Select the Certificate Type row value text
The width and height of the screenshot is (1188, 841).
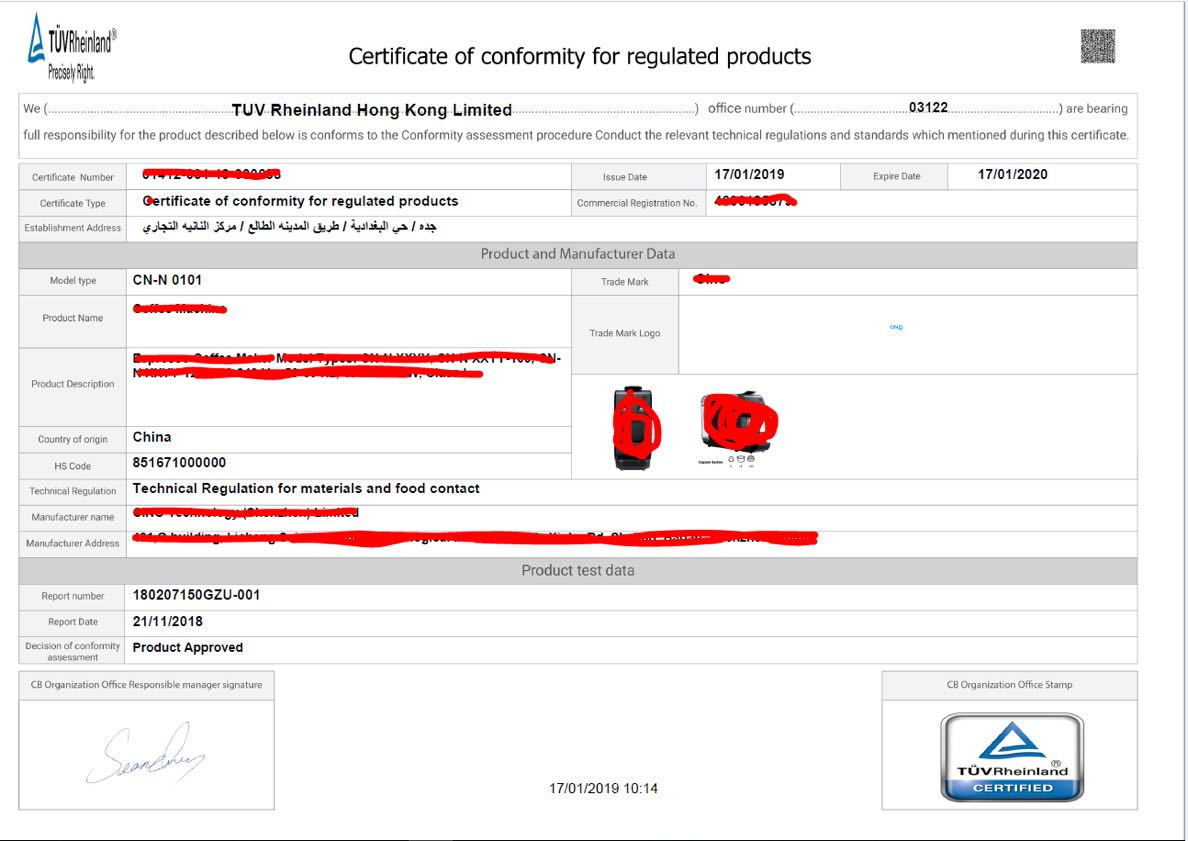point(301,201)
